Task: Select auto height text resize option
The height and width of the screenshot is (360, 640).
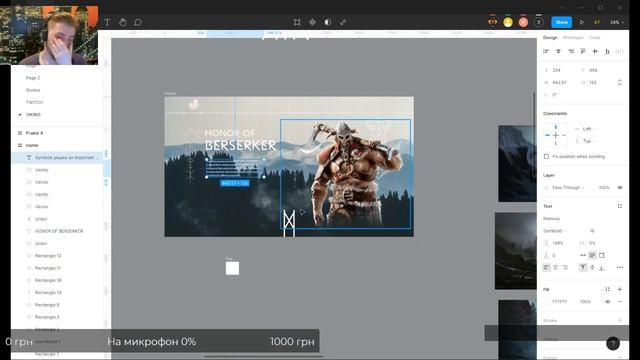Action: coord(592,256)
